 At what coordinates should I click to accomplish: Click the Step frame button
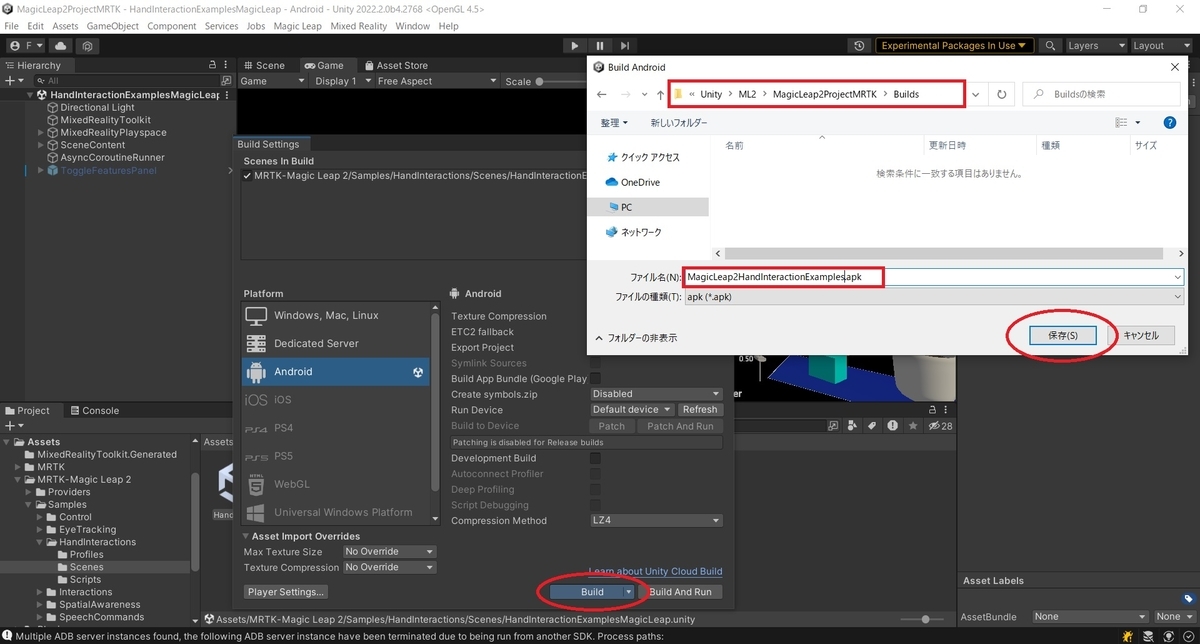pos(625,45)
